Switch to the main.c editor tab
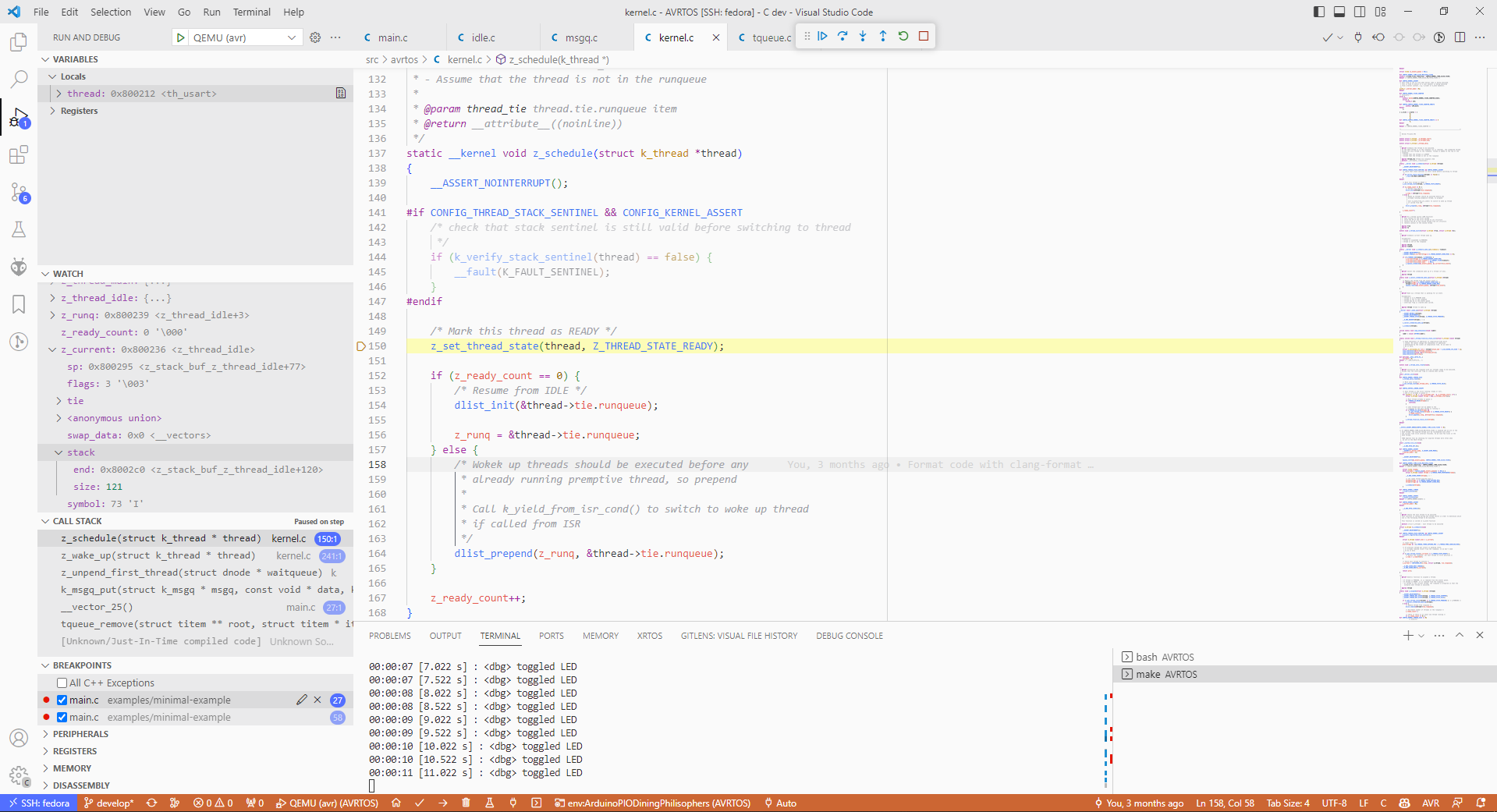 tap(393, 37)
